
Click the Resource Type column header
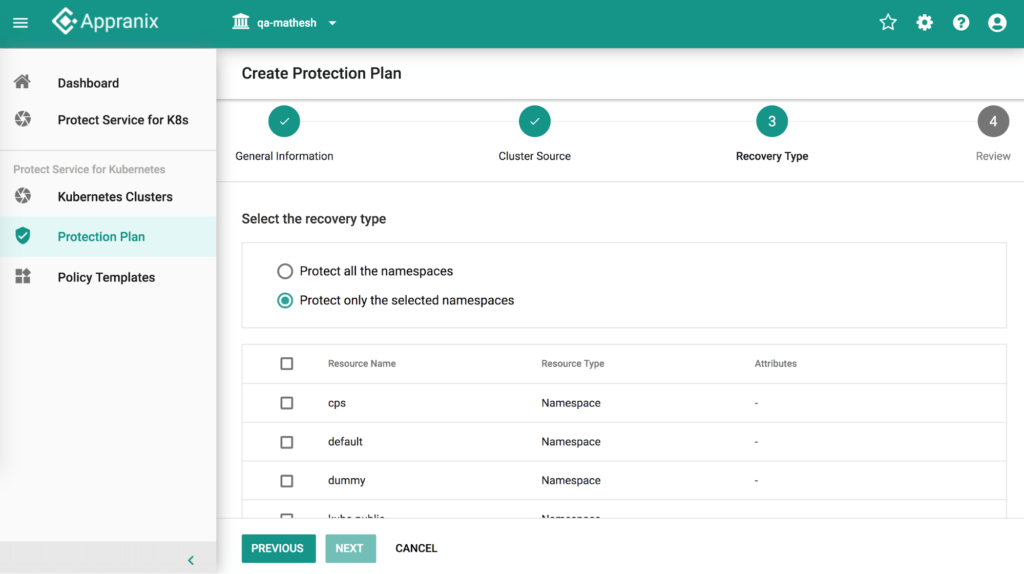click(x=573, y=364)
